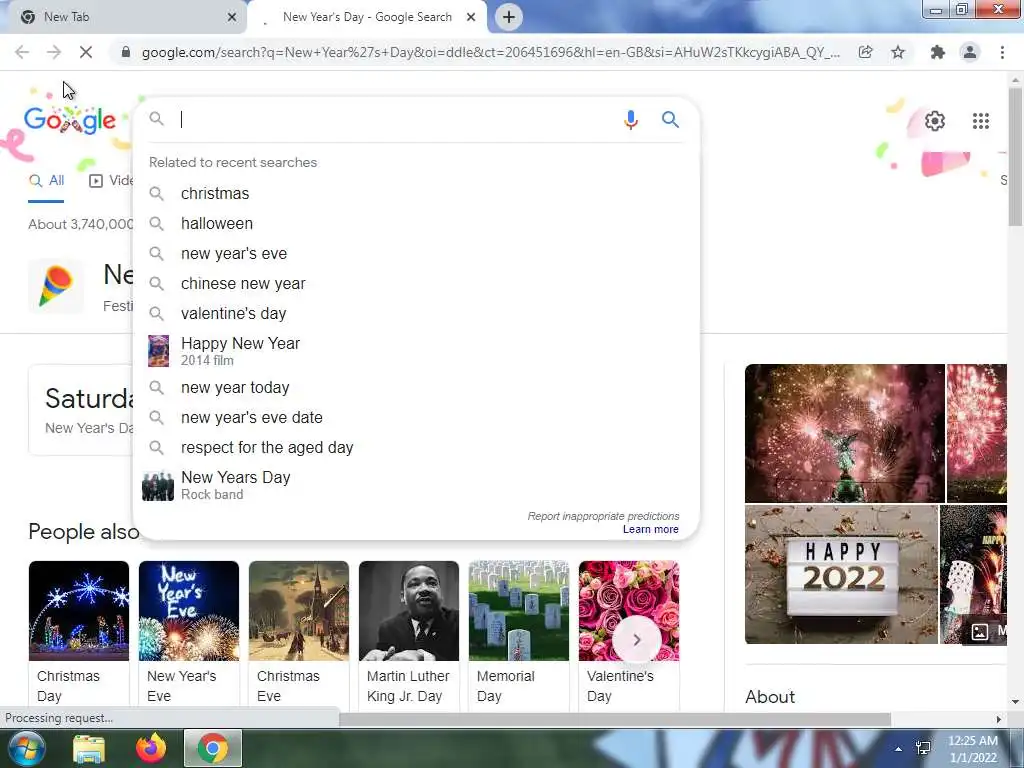Choose new year's eve date suggestion
The width and height of the screenshot is (1024, 768).
(416, 417)
